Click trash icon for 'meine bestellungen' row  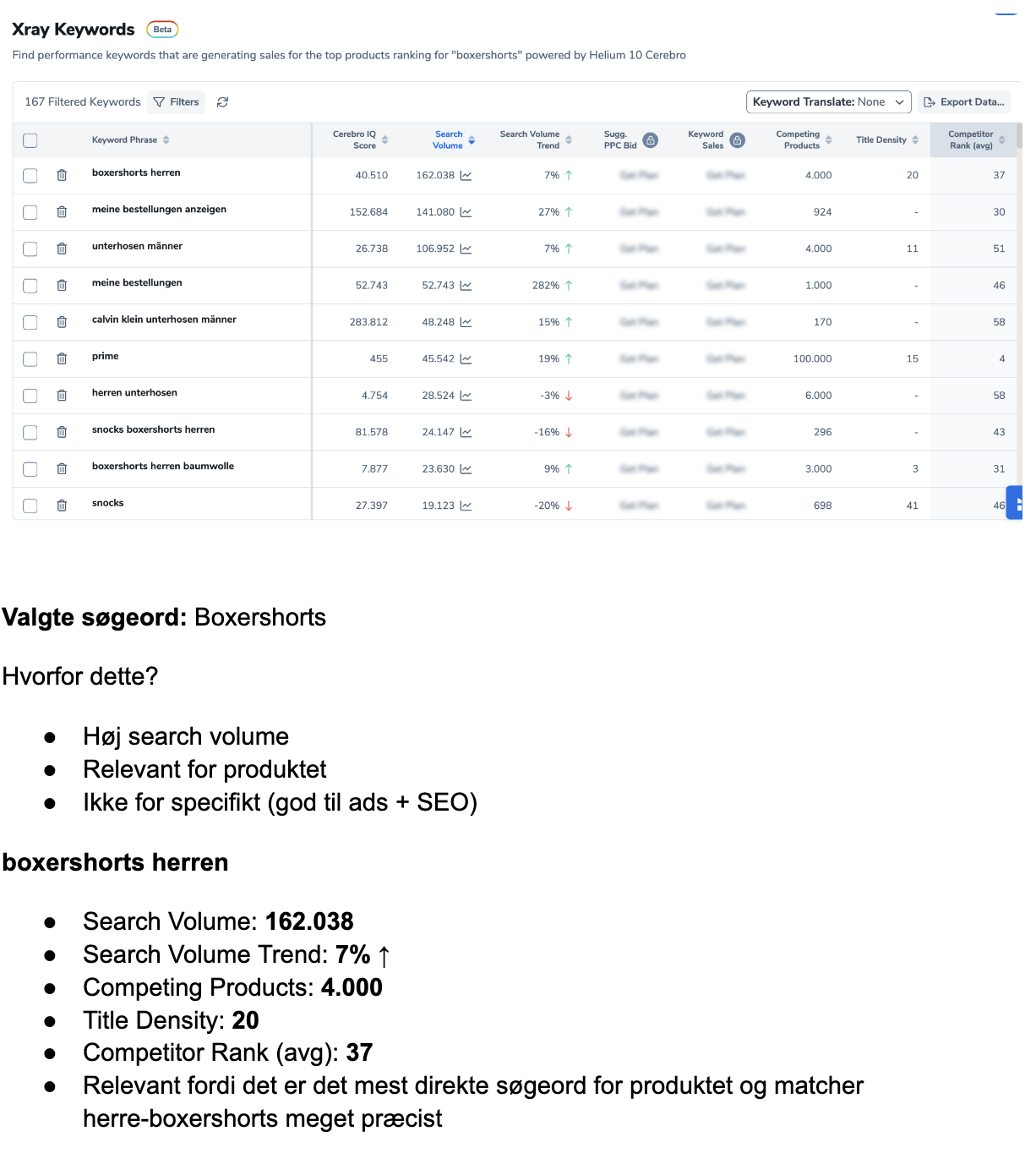(x=62, y=286)
